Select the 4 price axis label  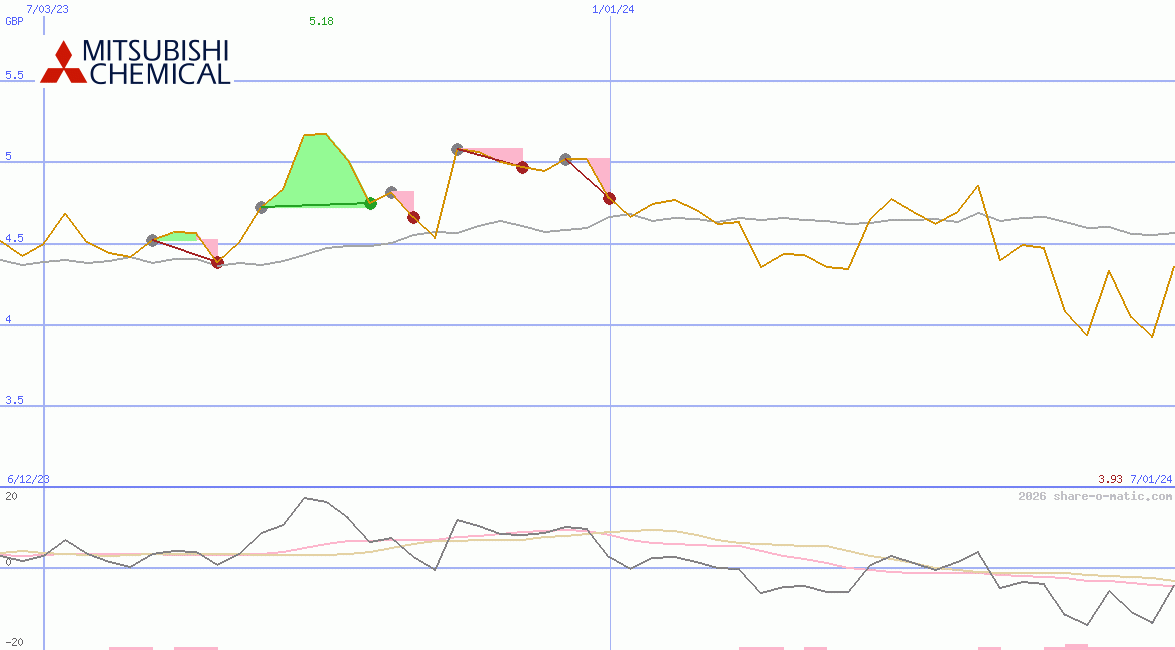pos(9,319)
